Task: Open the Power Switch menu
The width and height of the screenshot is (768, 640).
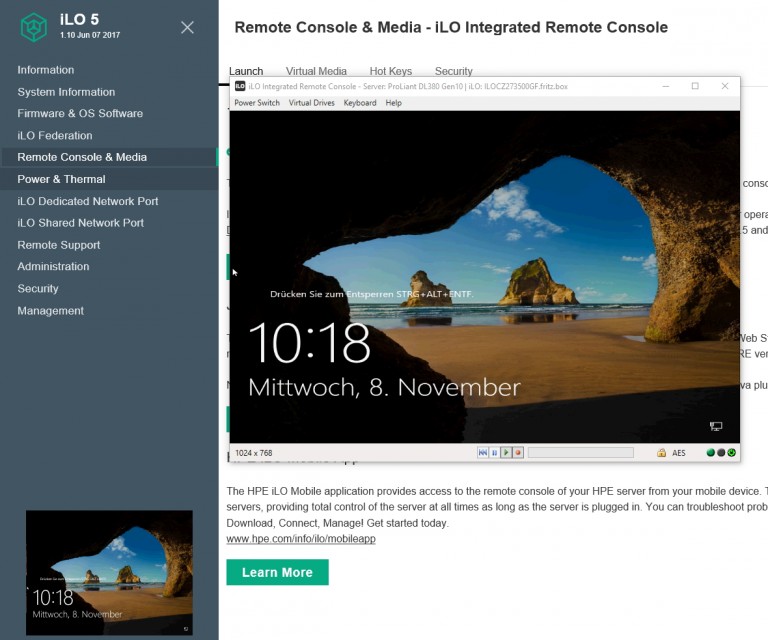Action: point(257,103)
